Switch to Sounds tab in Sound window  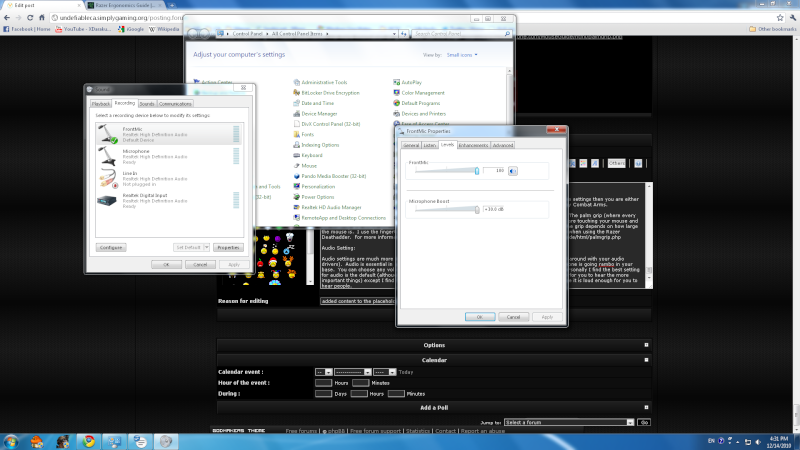tap(147, 104)
